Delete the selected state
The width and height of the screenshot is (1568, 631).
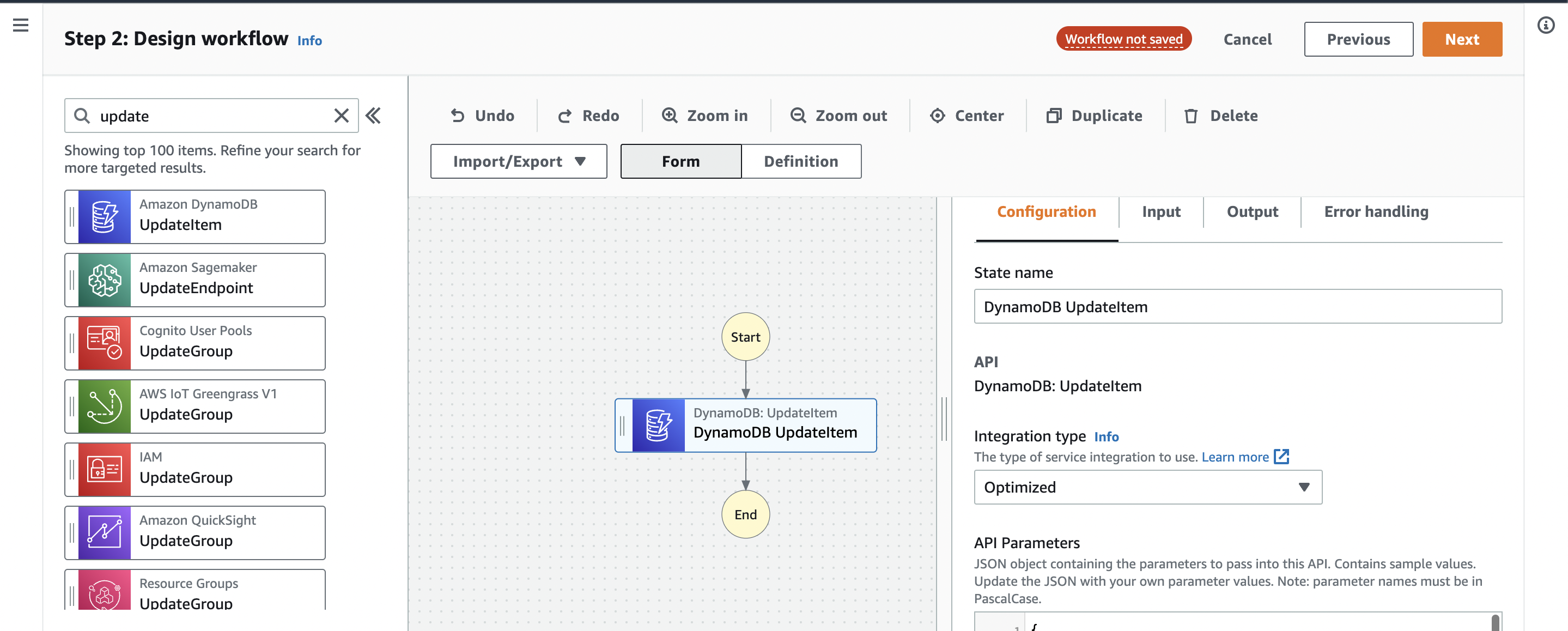click(x=1221, y=116)
